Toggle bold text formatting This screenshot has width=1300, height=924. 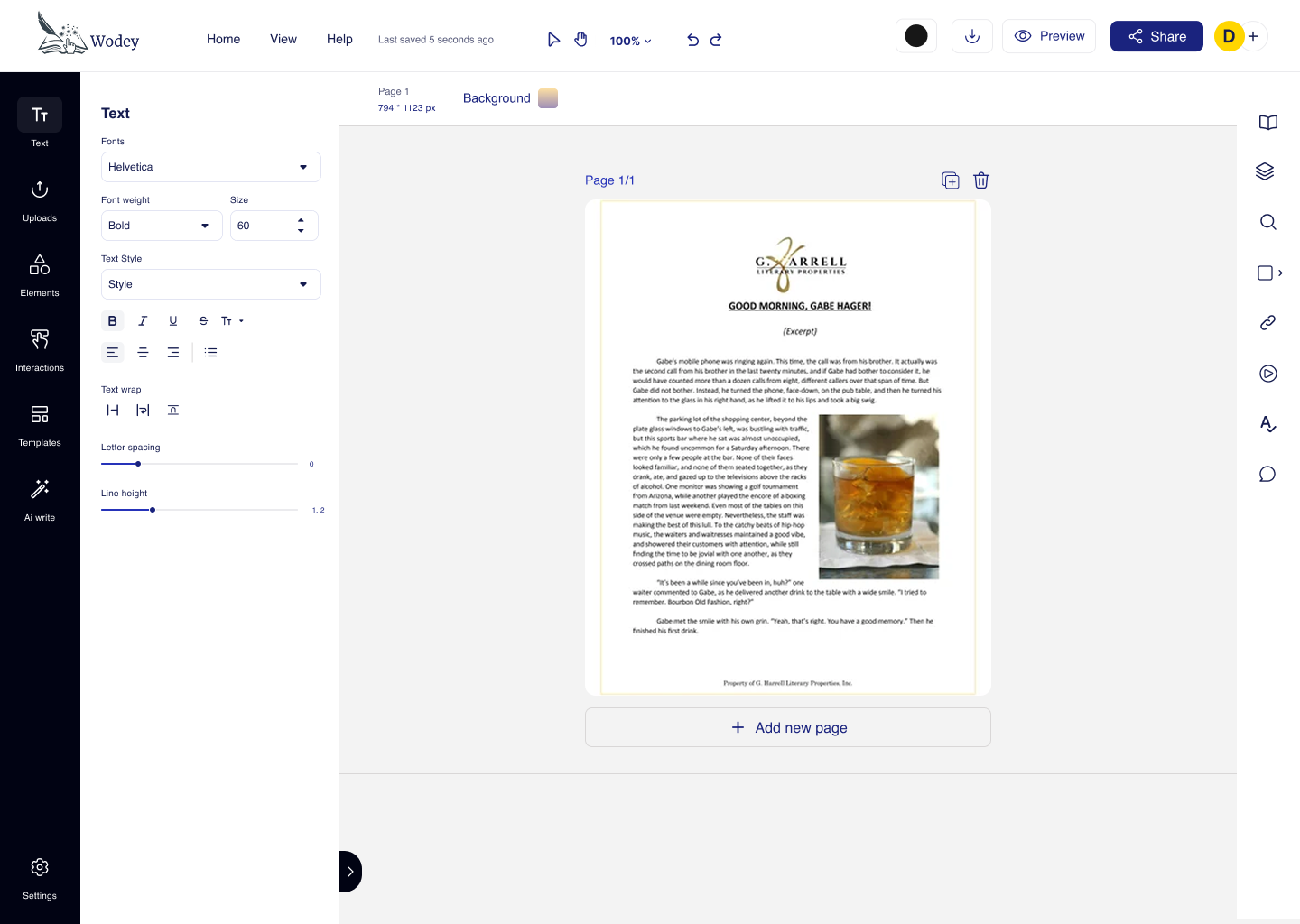[113, 321]
